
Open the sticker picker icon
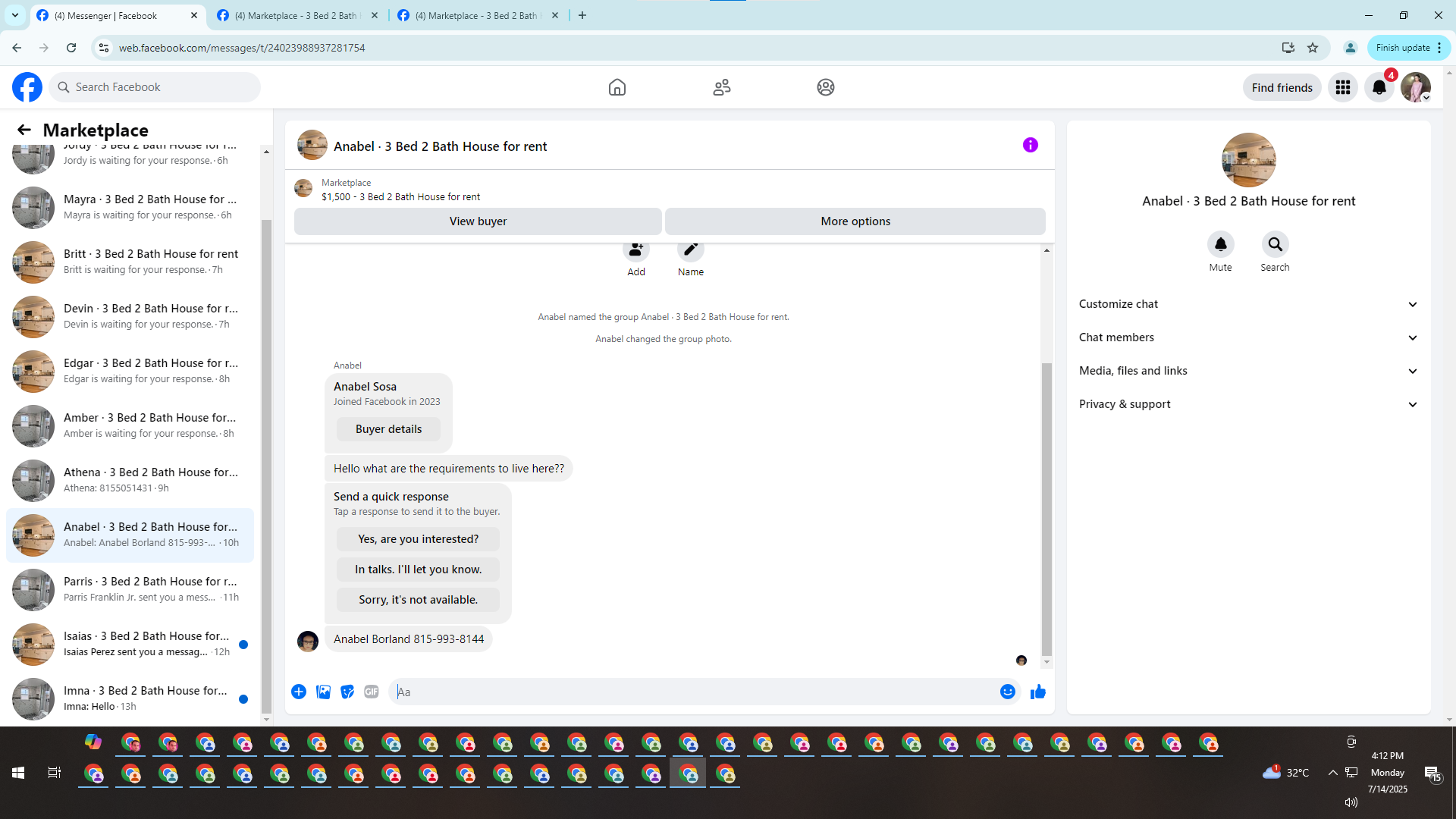(x=347, y=692)
